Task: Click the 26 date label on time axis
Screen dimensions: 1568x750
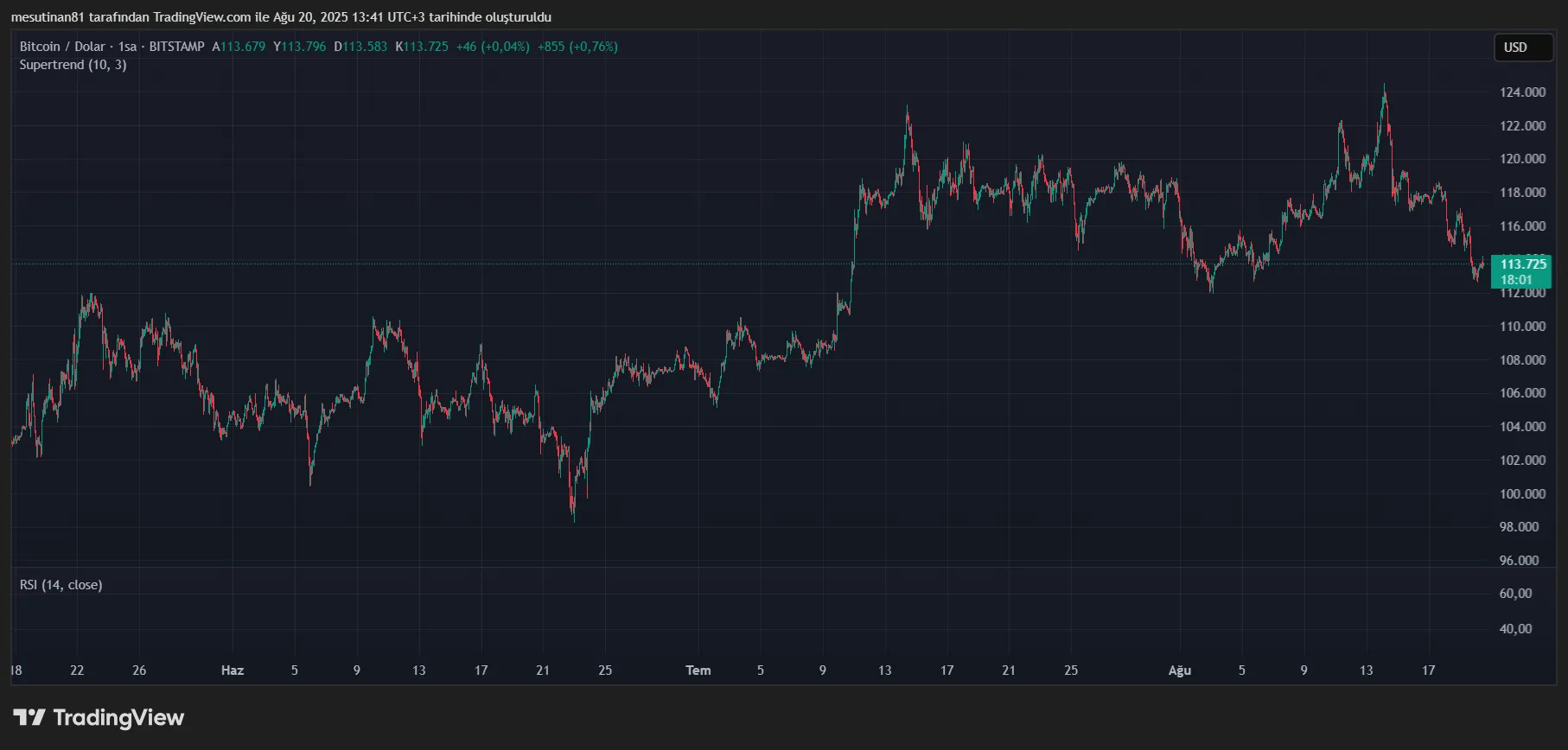Action: [139, 671]
